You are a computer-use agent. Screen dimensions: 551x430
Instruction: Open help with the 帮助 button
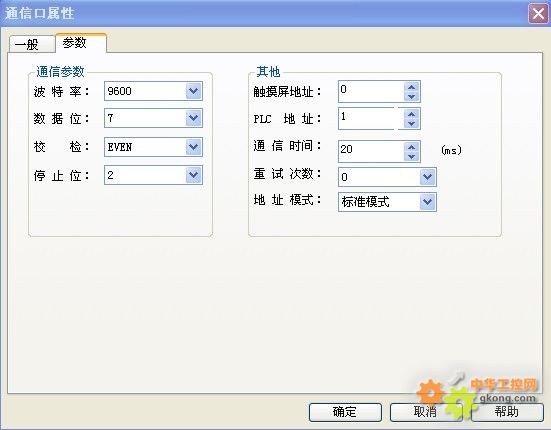click(507, 412)
